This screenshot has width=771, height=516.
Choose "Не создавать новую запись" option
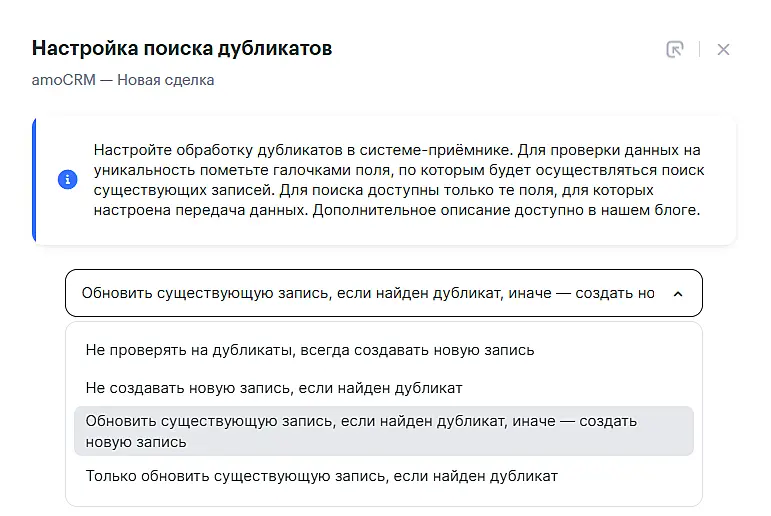[273, 387]
